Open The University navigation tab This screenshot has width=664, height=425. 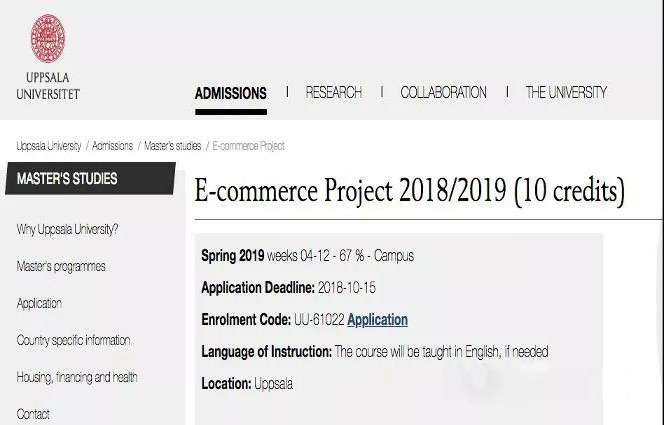[x=566, y=92]
